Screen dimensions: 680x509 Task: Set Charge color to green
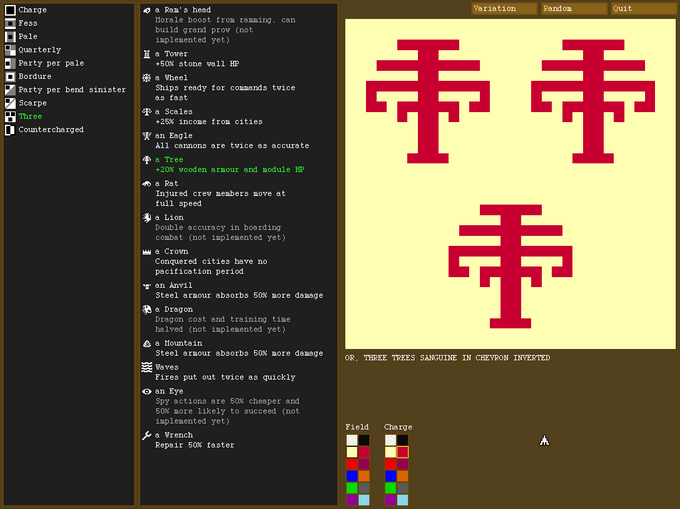390,488
